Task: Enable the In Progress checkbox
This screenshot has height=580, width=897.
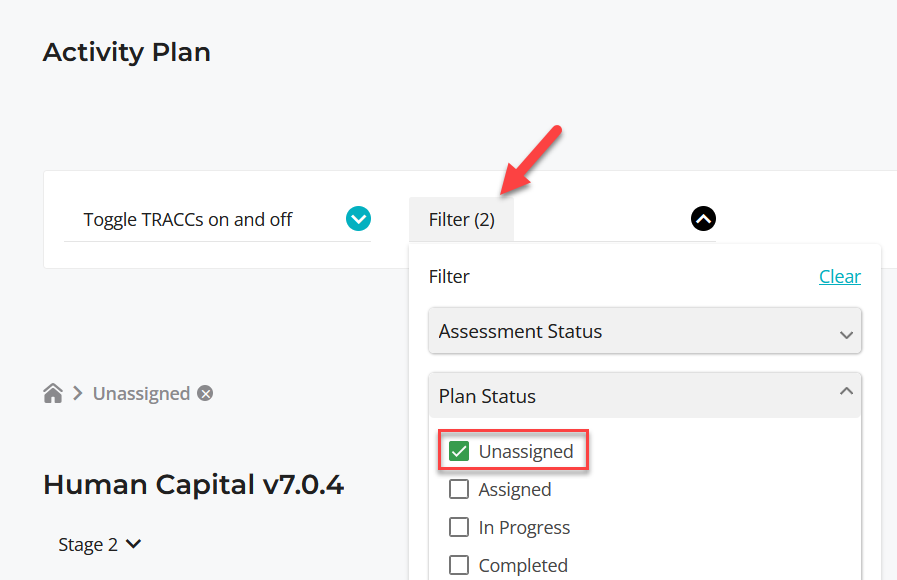Action: coord(459,527)
